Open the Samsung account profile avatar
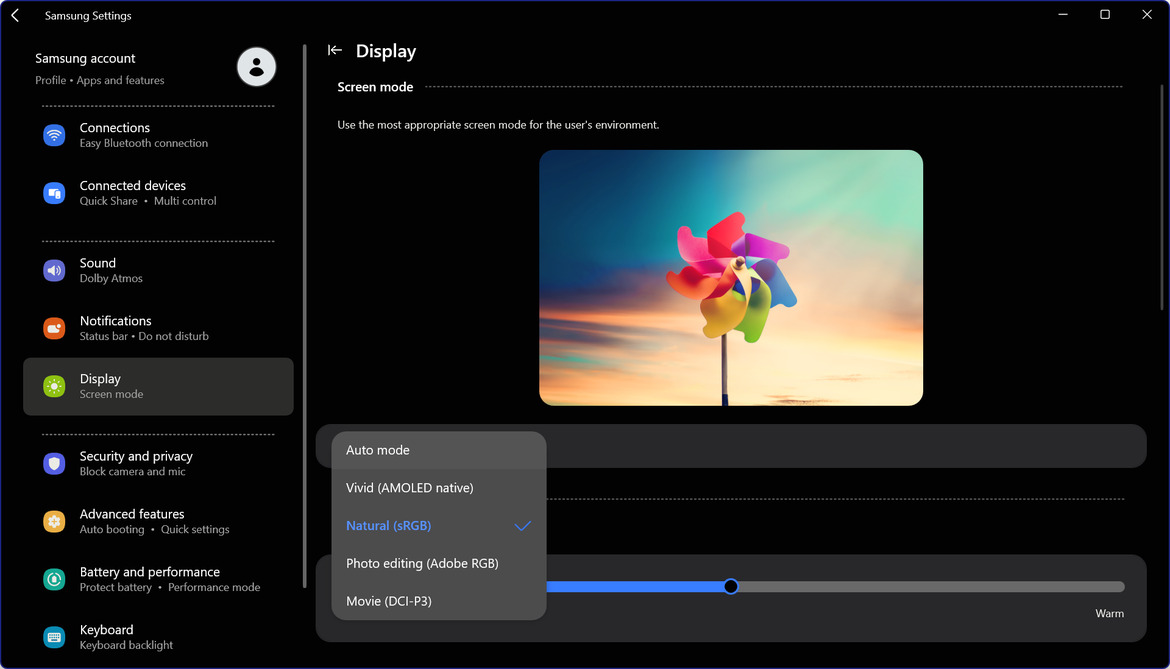 (x=256, y=67)
